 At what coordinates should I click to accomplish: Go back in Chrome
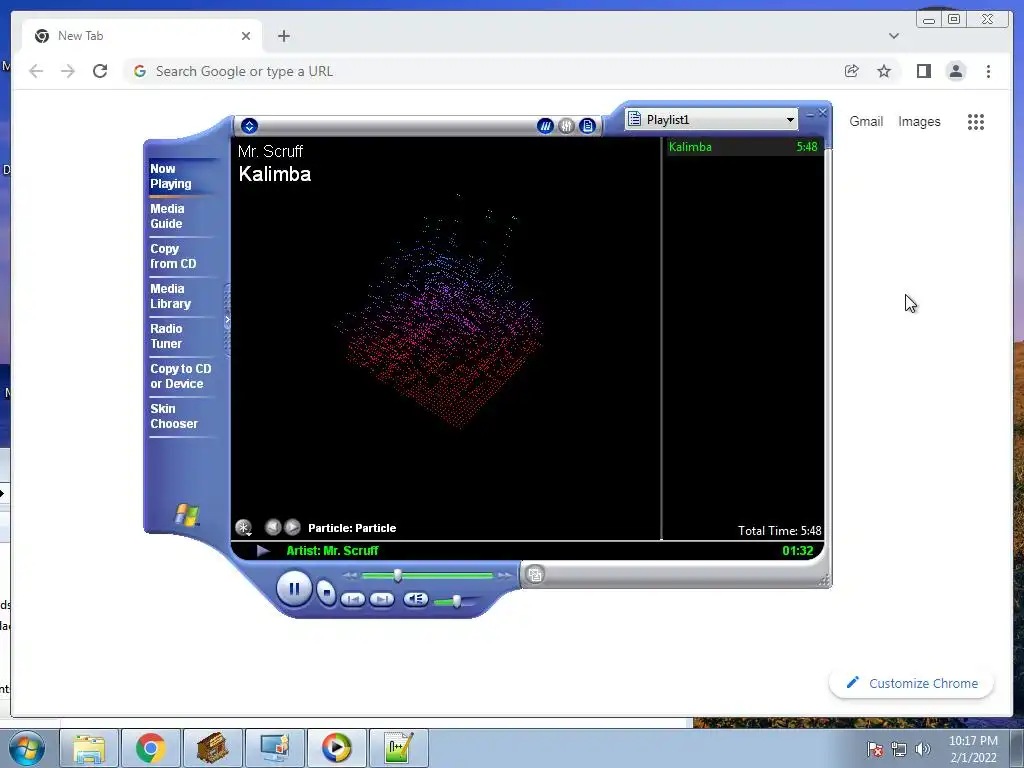tap(36, 71)
